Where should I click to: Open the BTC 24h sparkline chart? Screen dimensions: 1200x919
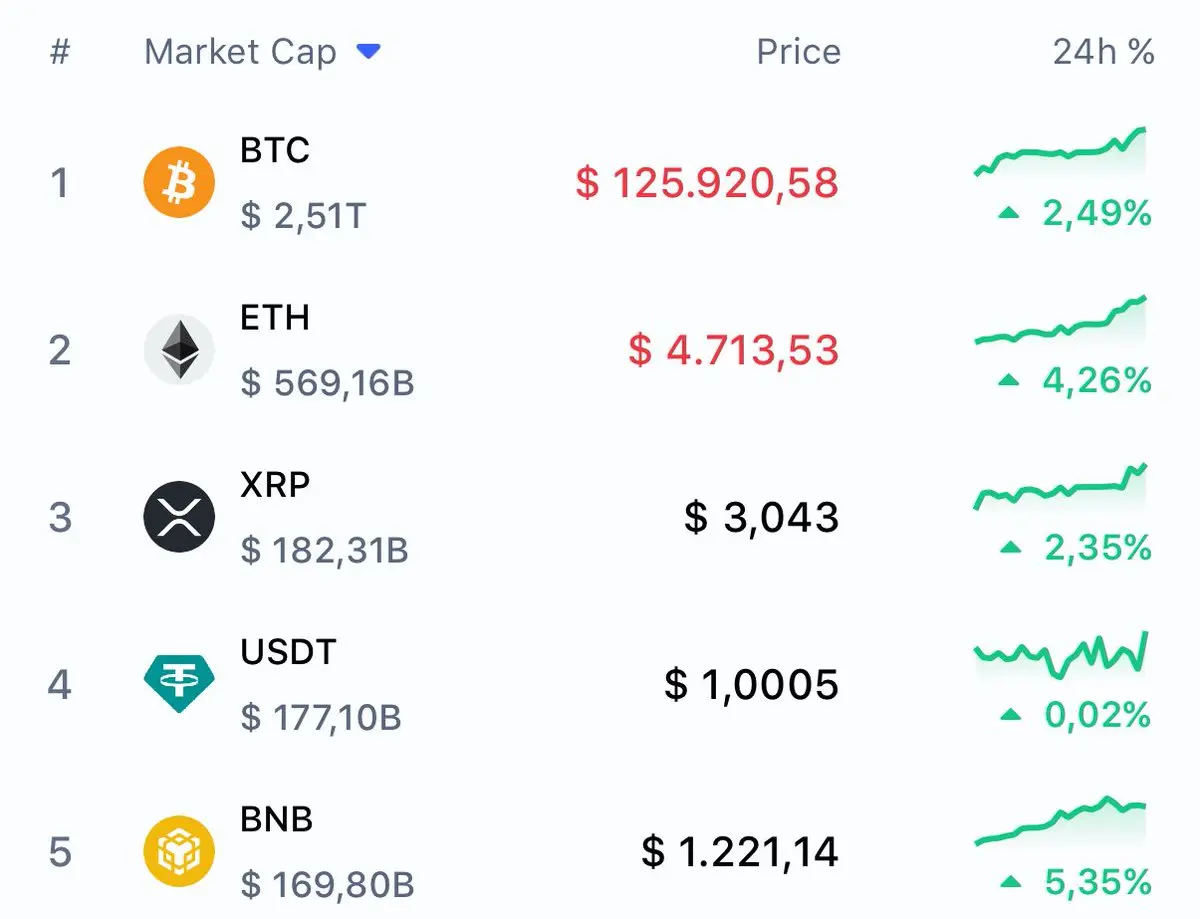coord(1061,153)
